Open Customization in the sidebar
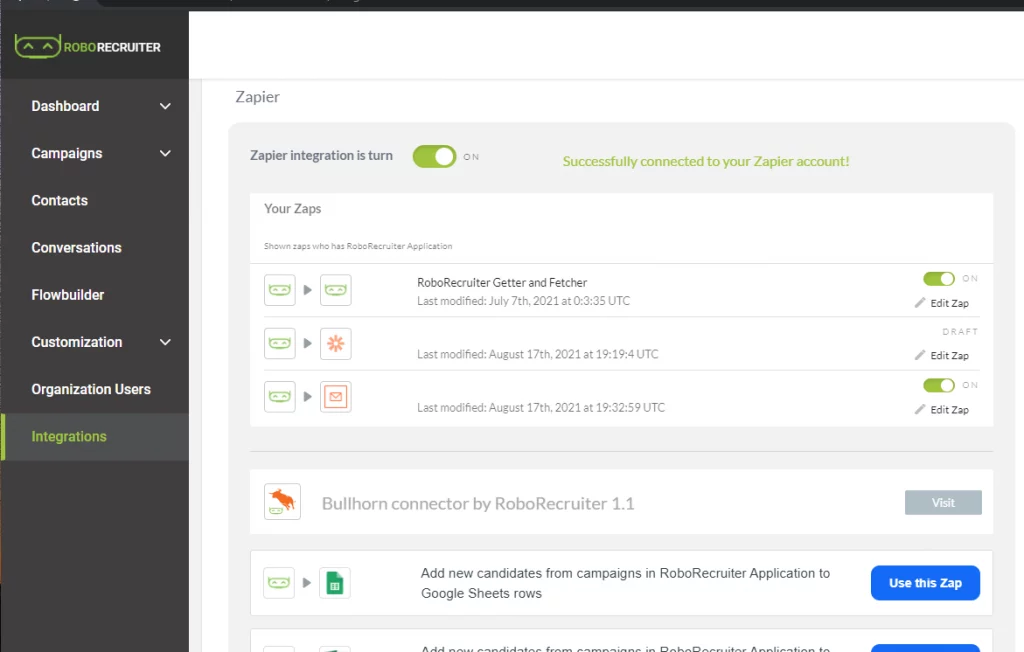This screenshot has width=1024, height=652. [77, 342]
